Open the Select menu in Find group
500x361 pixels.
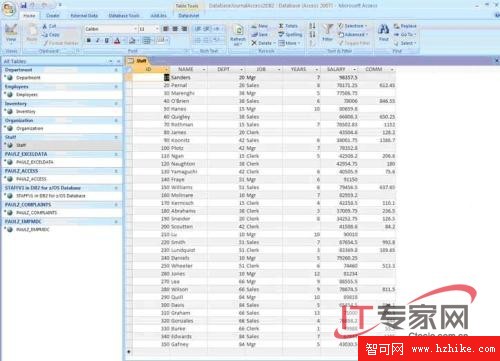pyautogui.click(x=405, y=43)
